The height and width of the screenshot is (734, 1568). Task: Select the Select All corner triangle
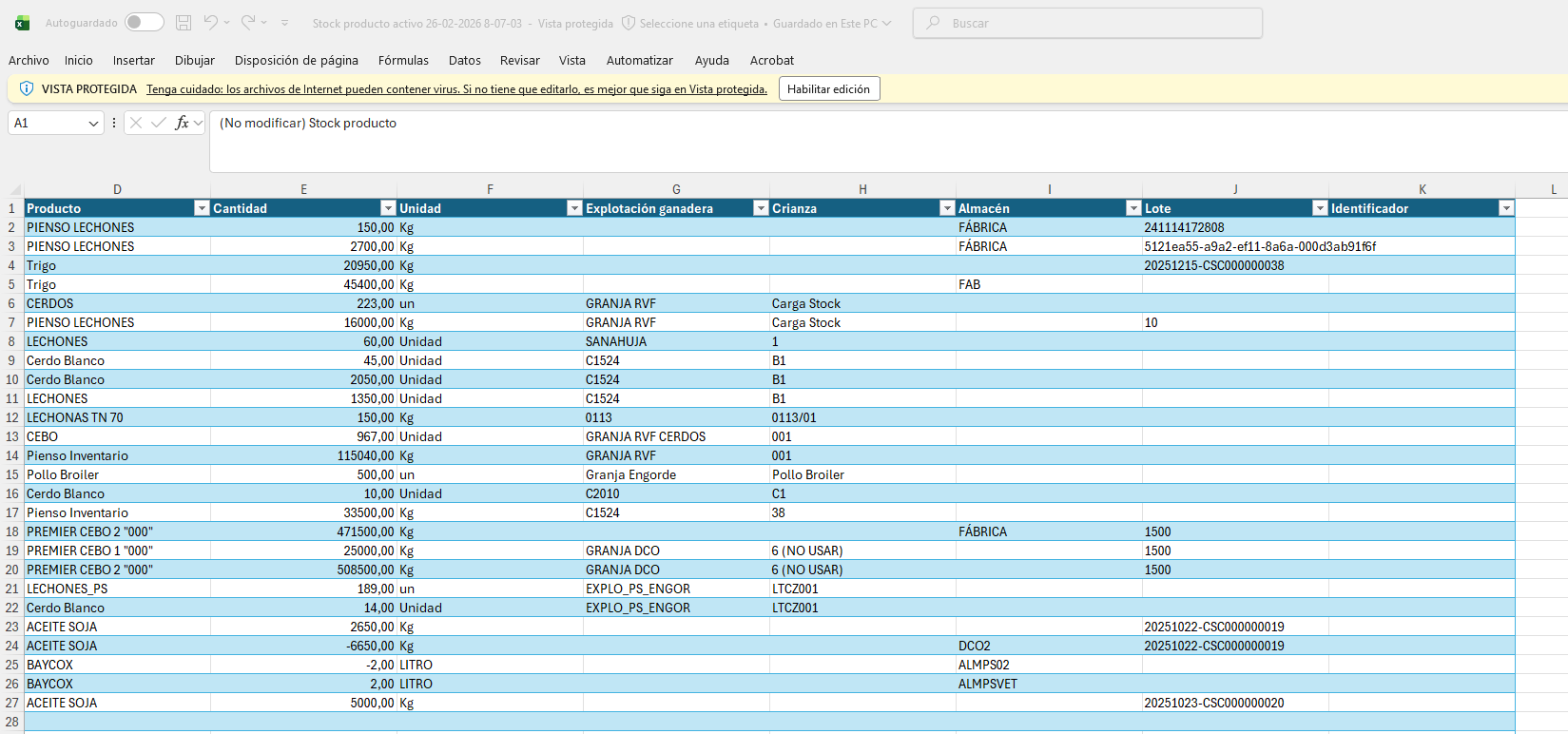click(14, 190)
